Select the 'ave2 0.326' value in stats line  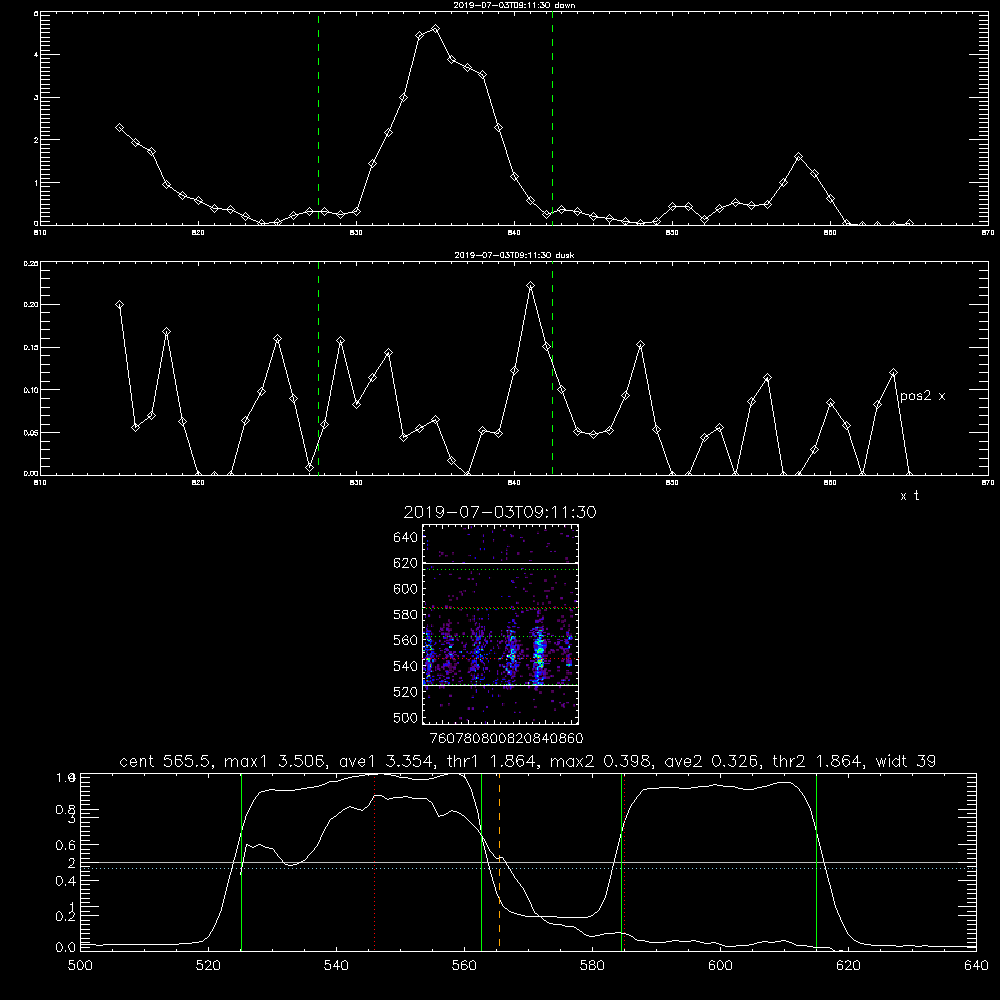pyautogui.click(x=712, y=761)
